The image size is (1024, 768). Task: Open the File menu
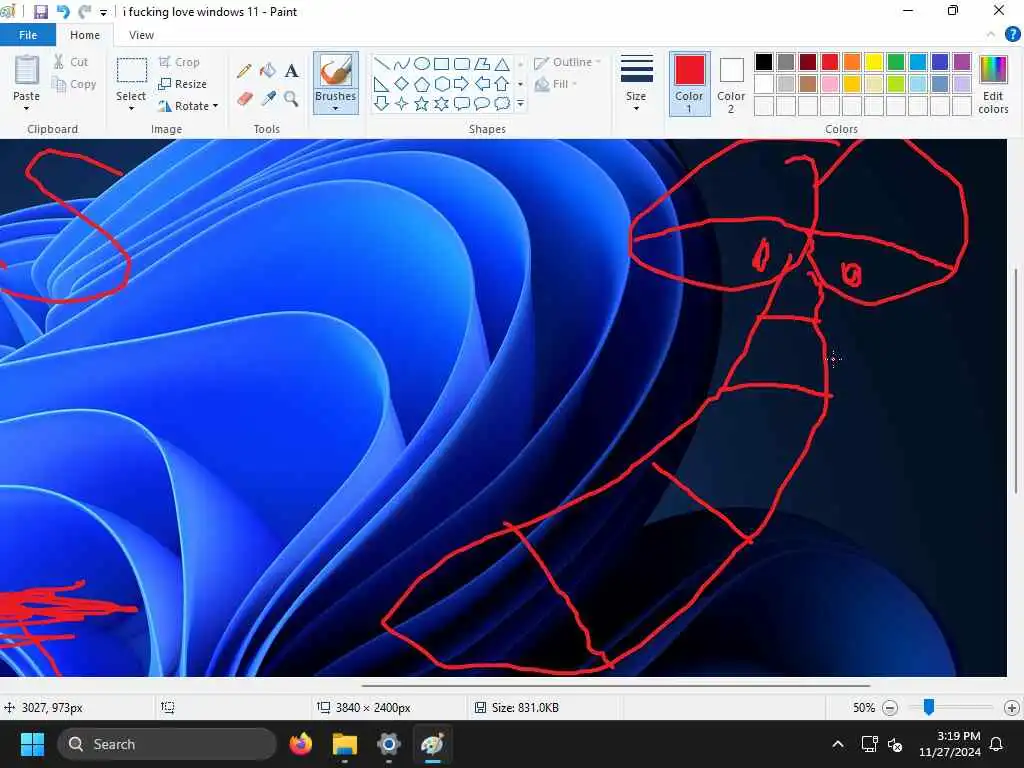click(x=27, y=35)
